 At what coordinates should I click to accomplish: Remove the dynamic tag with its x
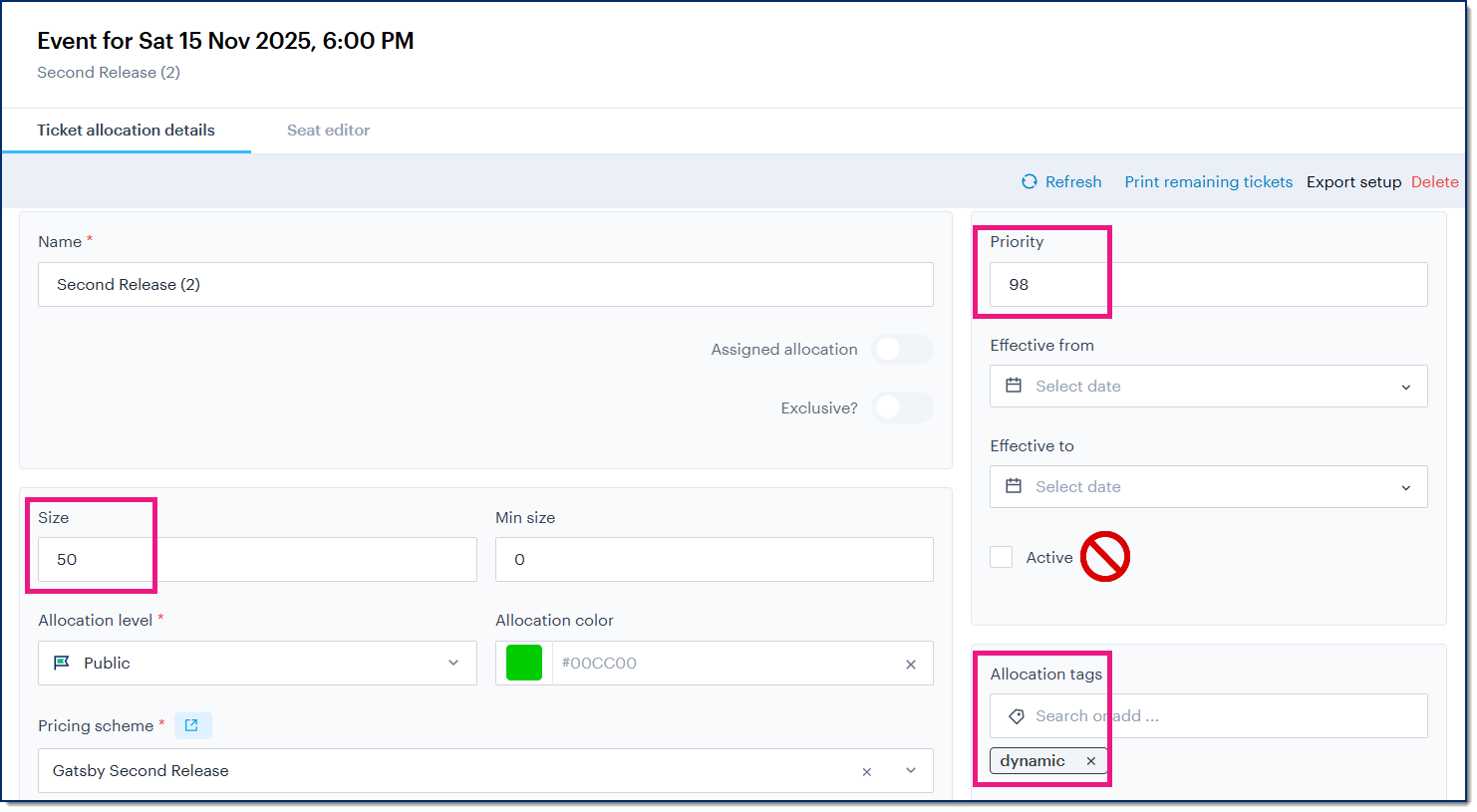pyautogui.click(x=1091, y=761)
